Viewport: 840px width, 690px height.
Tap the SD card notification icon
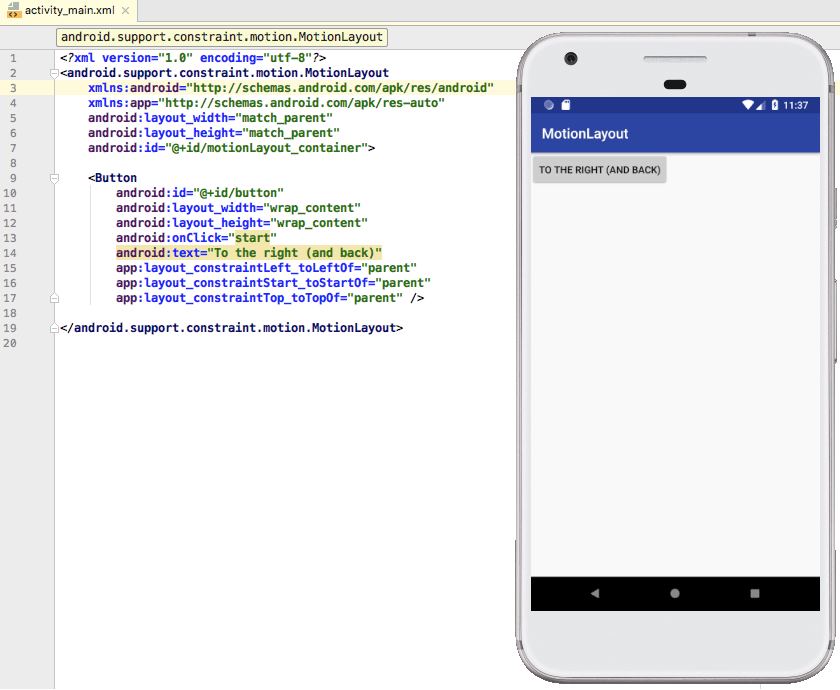(566, 105)
